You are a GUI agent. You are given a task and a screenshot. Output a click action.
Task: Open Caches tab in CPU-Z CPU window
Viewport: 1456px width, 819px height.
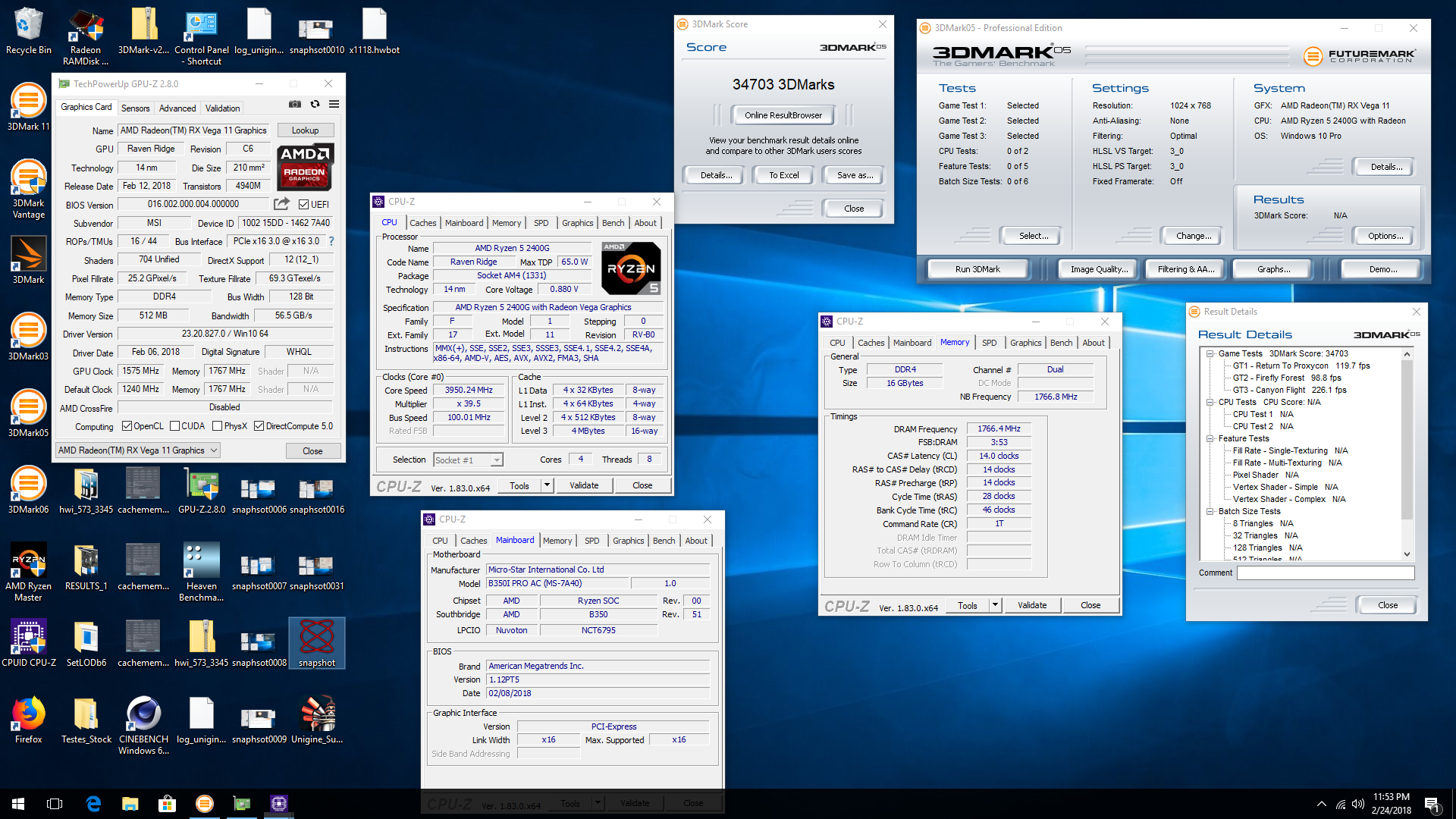(x=422, y=223)
